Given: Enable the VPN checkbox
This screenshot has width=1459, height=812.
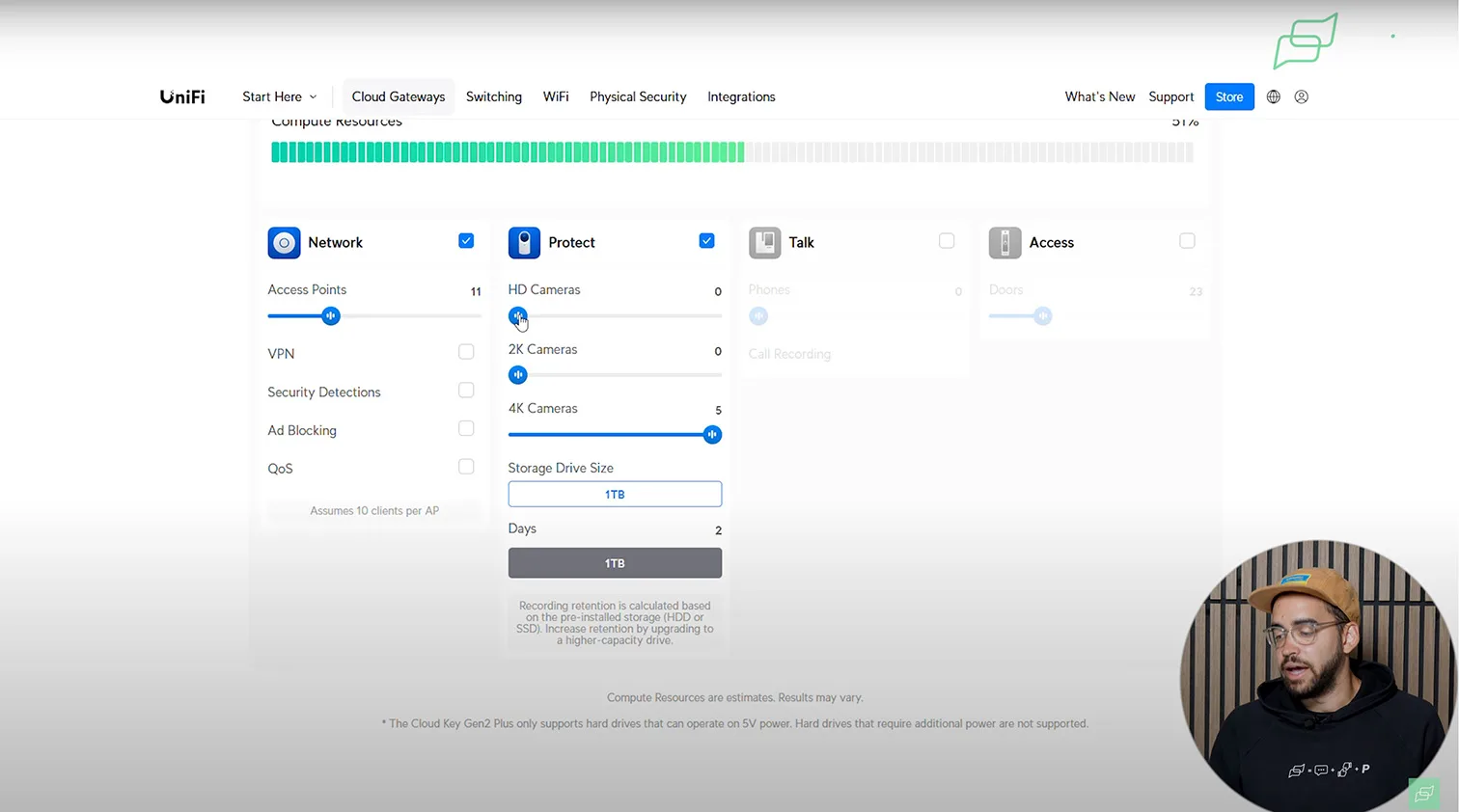Looking at the screenshot, I should [466, 352].
